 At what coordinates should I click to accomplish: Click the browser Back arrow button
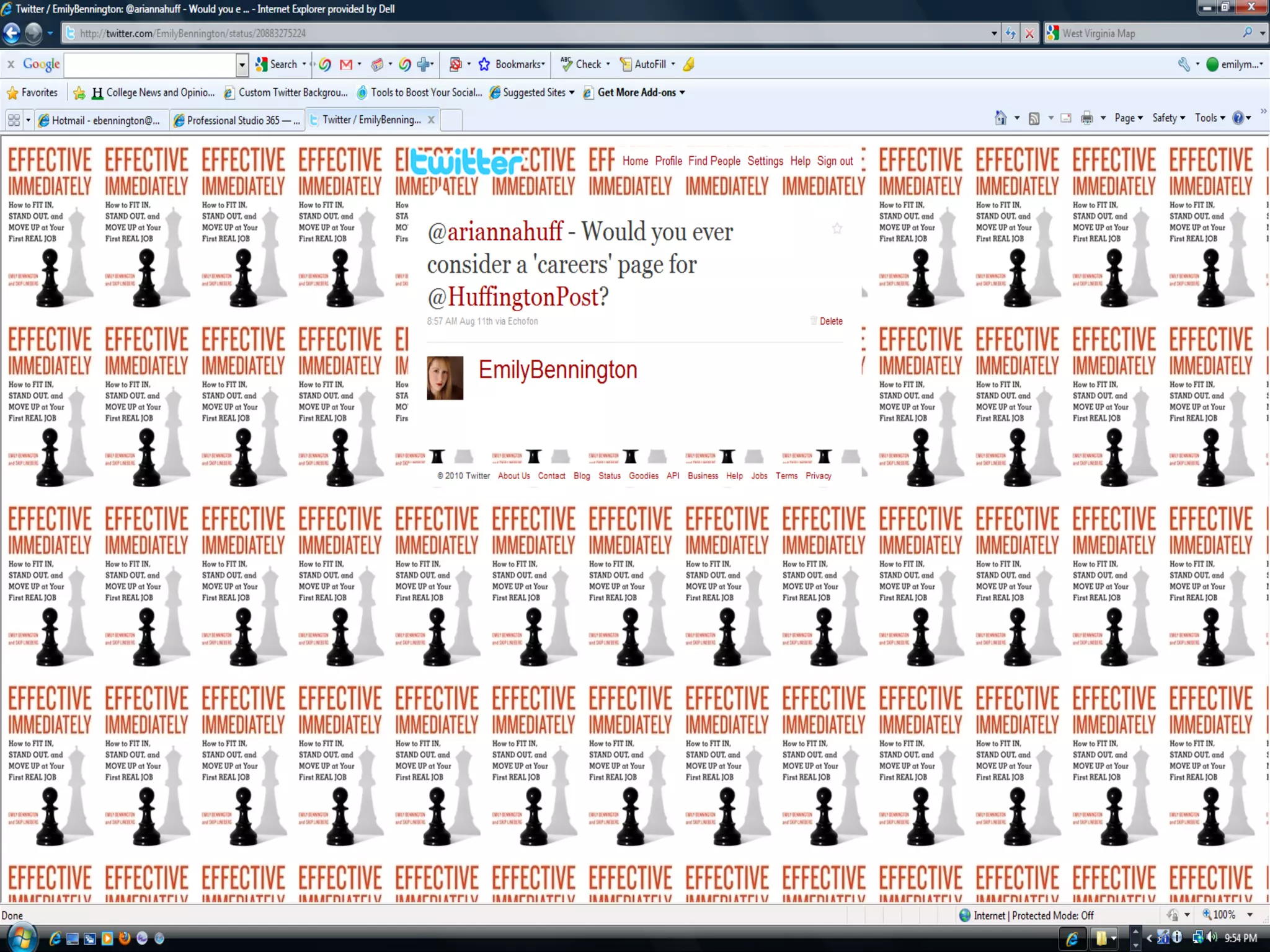[12, 33]
